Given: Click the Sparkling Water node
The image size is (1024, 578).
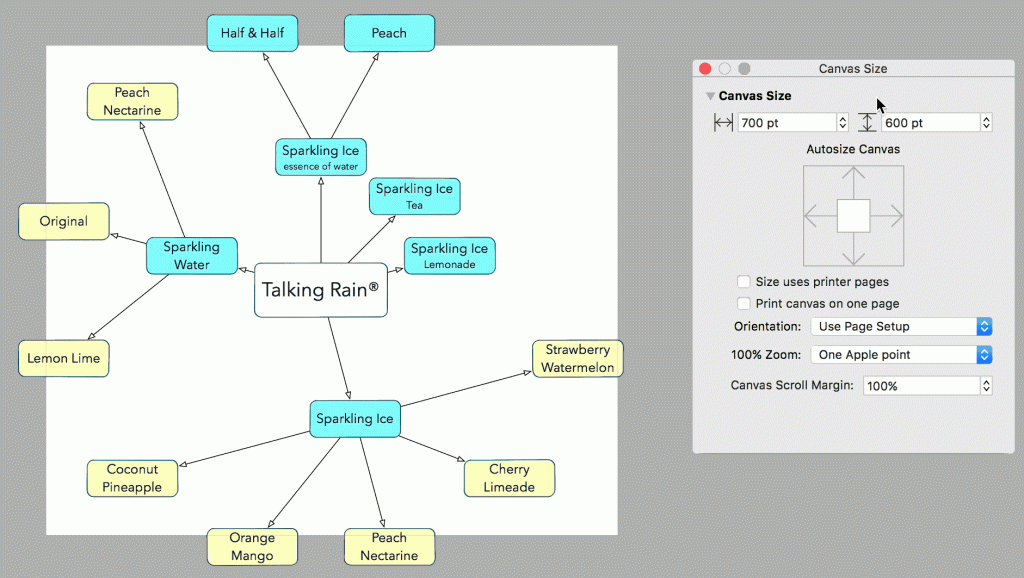Looking at the screenshot, I should [191, 256].
